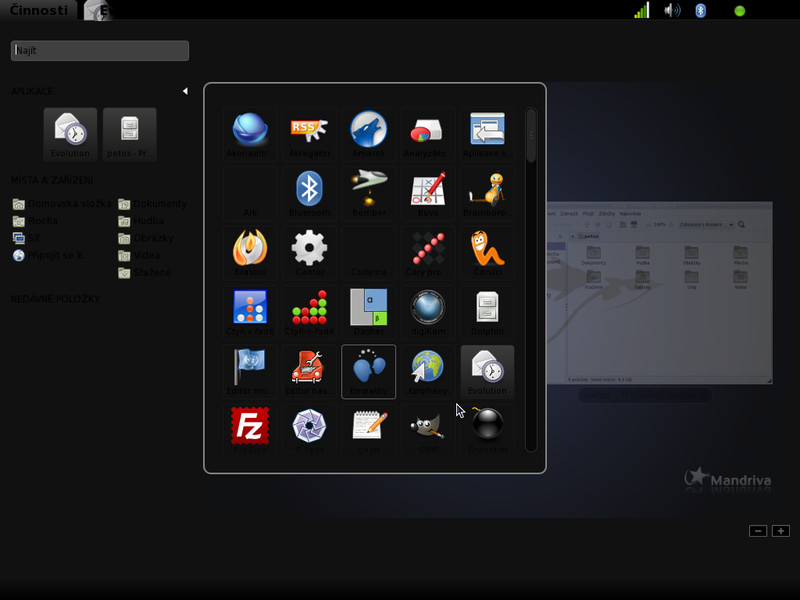This screenshot has width=800, height=600.
Task: Open the 'Čáry pro...' lines game
Action: [x=428, y=253]
